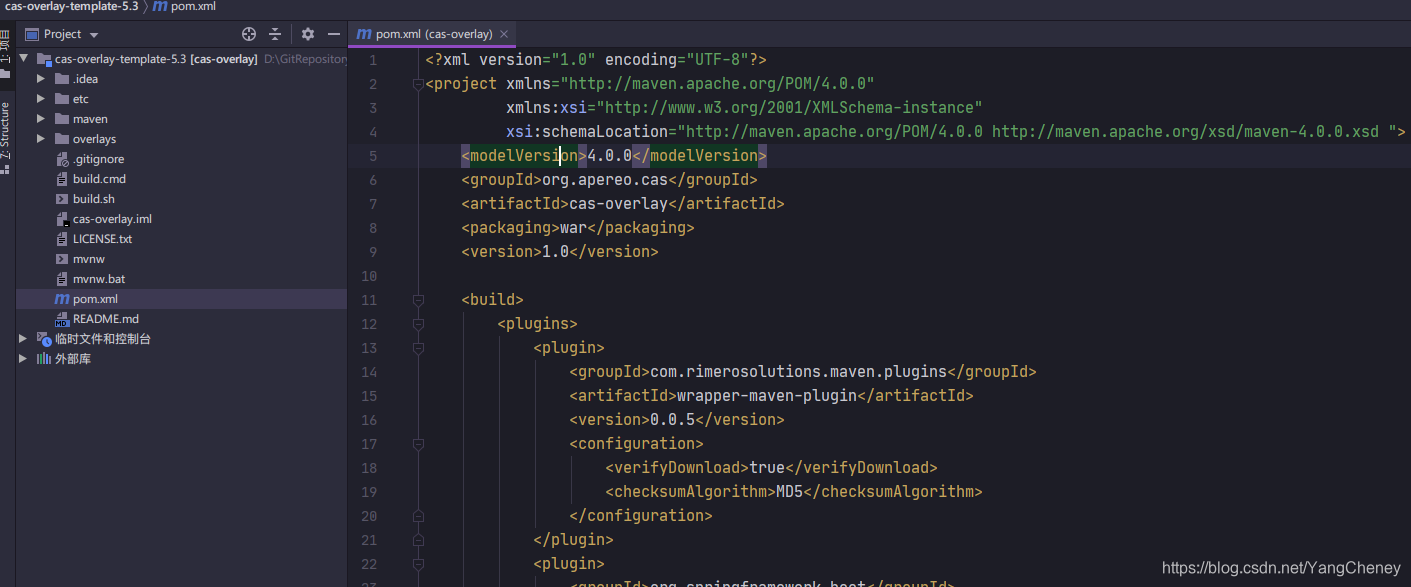Click the LICENSE.txt file icon

tap(62, 239)
